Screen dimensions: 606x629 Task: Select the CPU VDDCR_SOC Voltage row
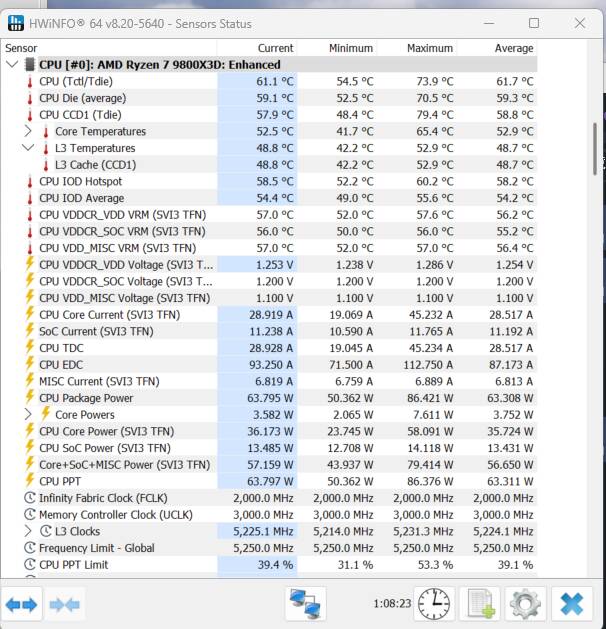(269, 282)
